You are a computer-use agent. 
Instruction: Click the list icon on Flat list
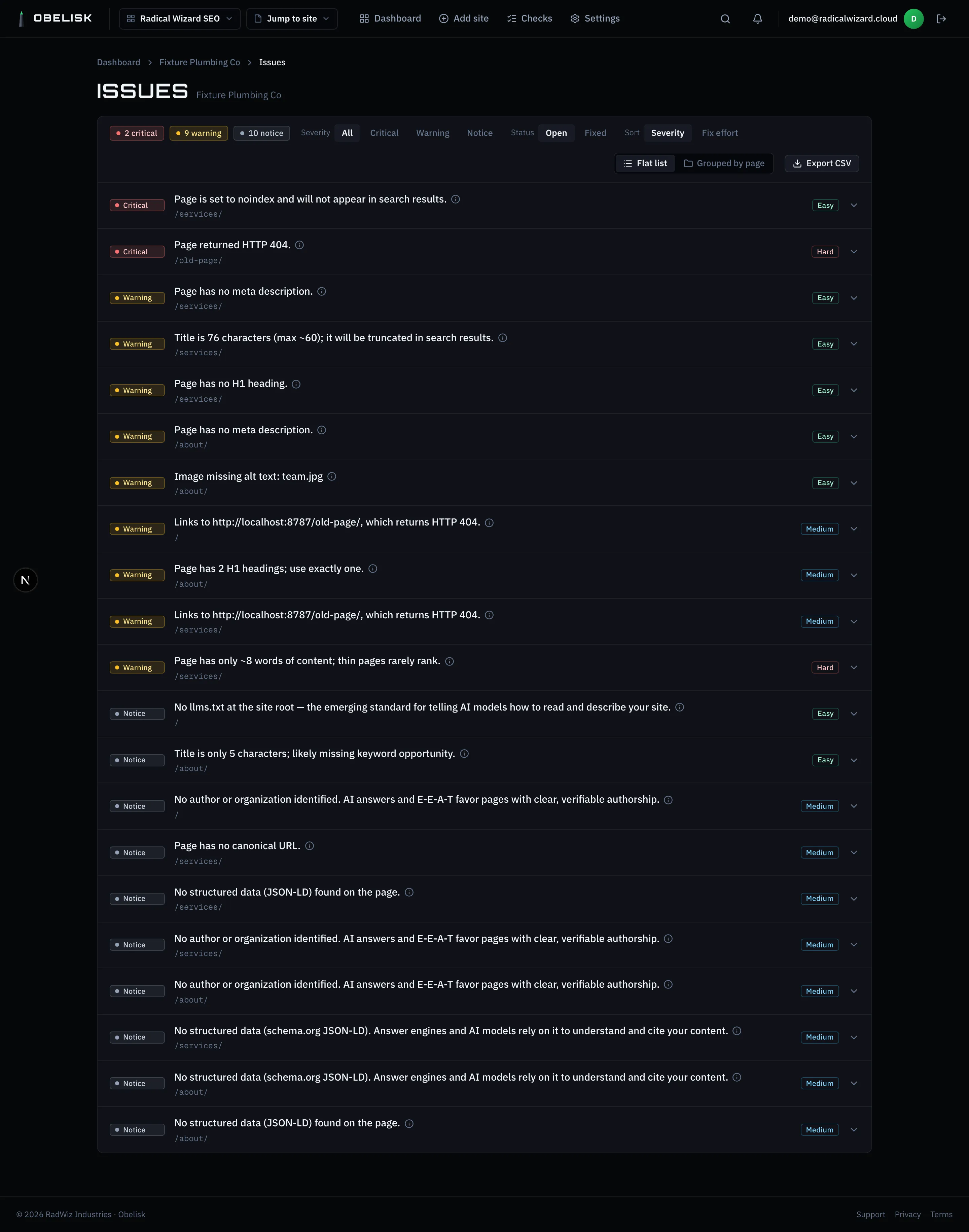point(627,164)
